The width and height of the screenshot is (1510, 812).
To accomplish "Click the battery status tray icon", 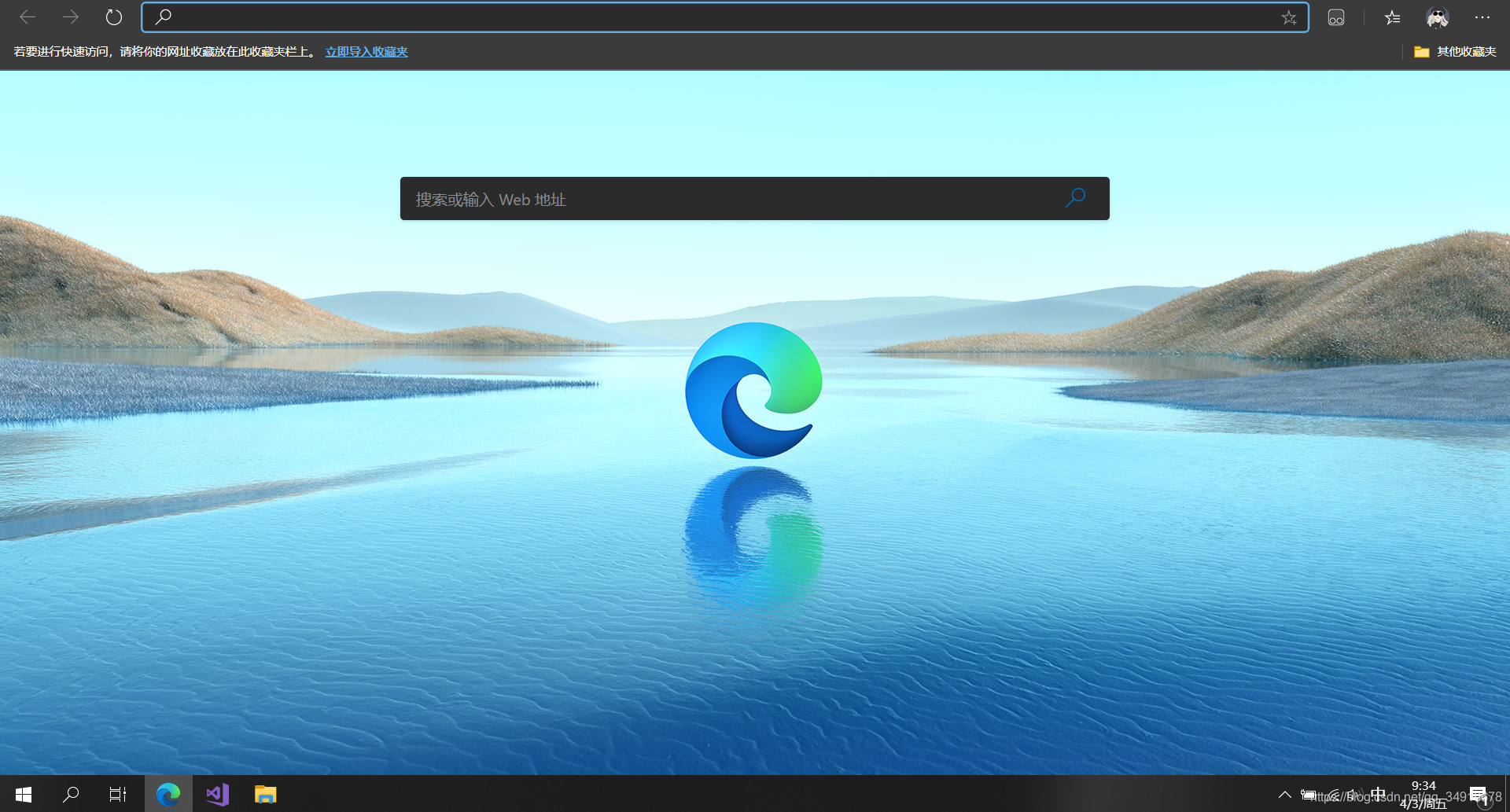I will [x=1308, y=795].
